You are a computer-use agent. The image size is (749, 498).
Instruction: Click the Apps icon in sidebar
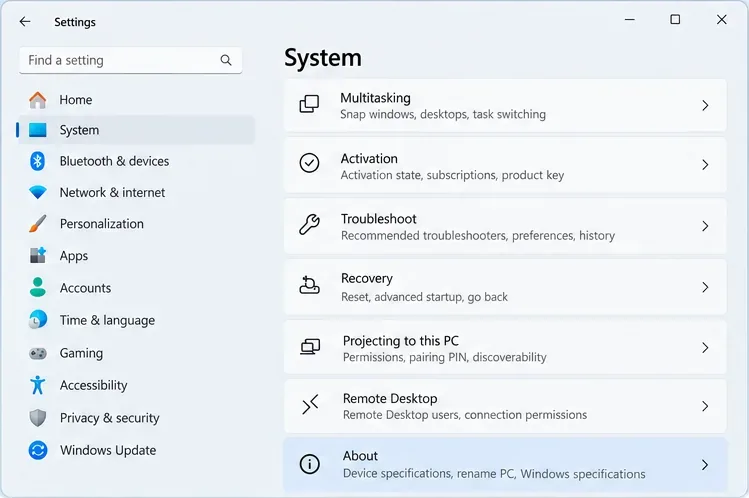pyautogui.click(x=38, y=255)
